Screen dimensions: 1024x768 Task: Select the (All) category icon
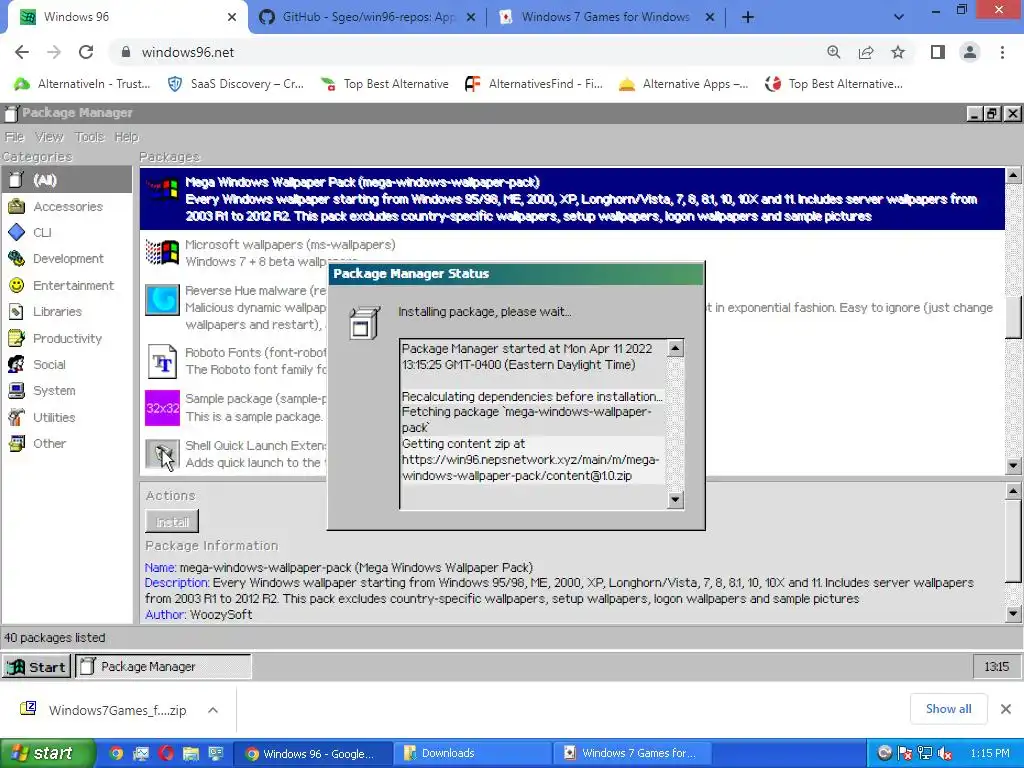tap(16, 180)
